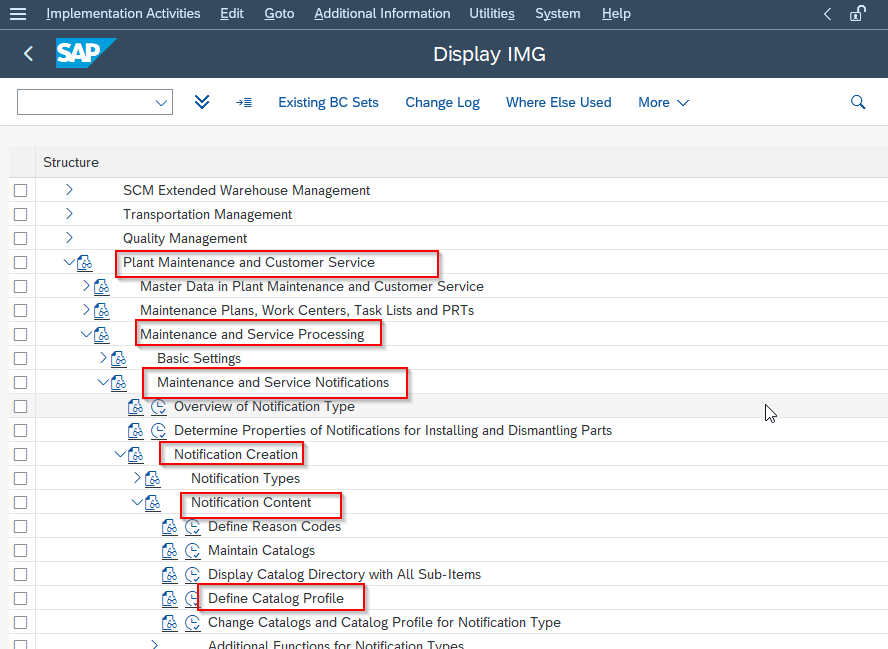Click the chevron left of the lock icon
This screenshot has width=888, height=649.
(827, 14)
